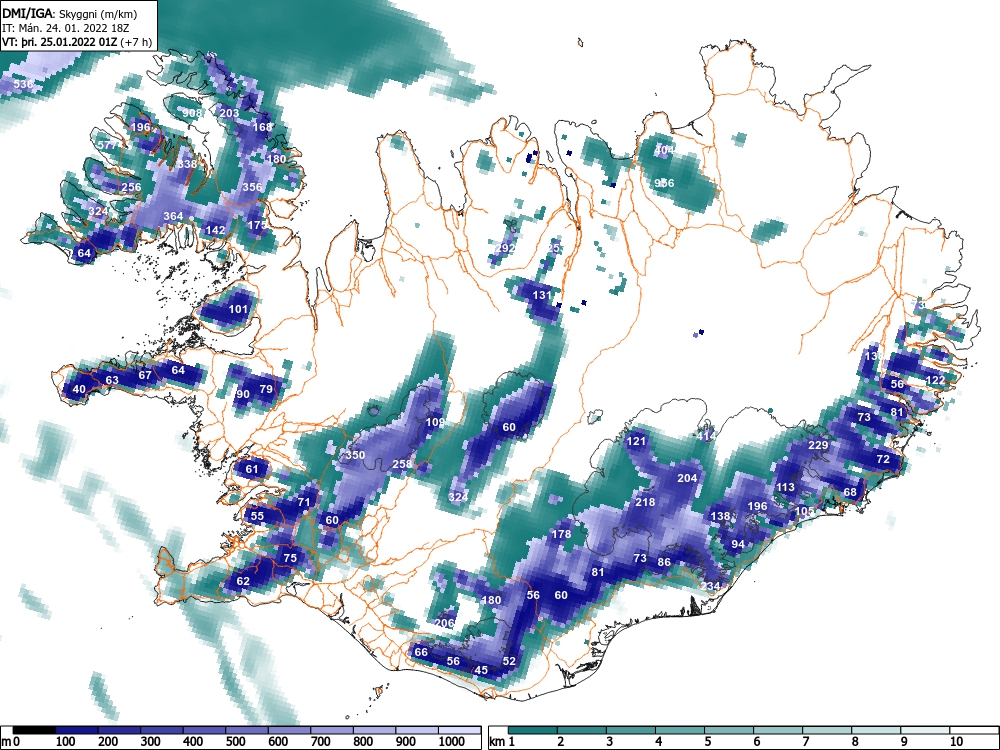Click the 61 visibility value
Viewport: 1000px width, 750px height.
pyautogui.click(x=252, y=469)
